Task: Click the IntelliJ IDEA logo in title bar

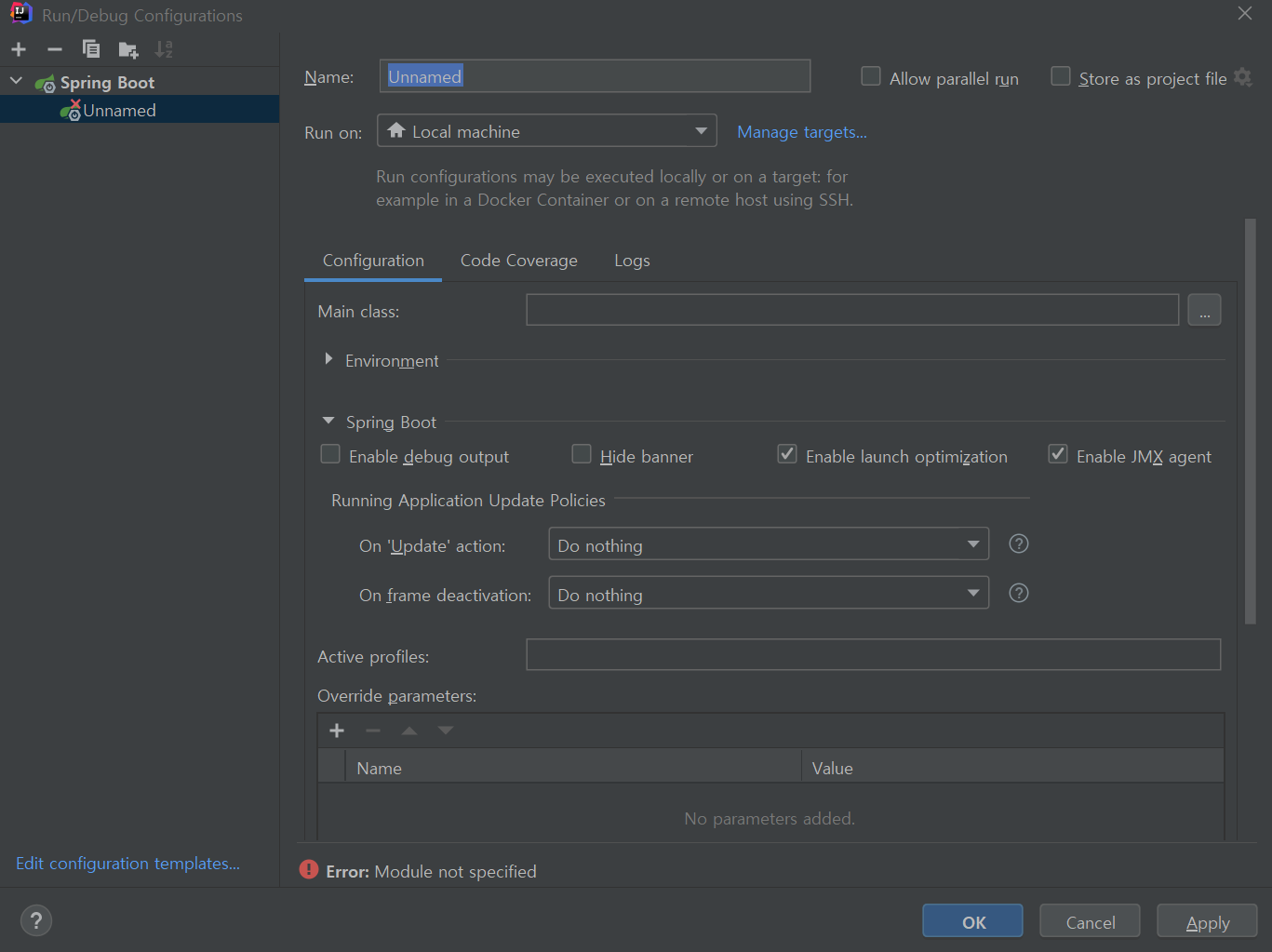Action: 20,14
